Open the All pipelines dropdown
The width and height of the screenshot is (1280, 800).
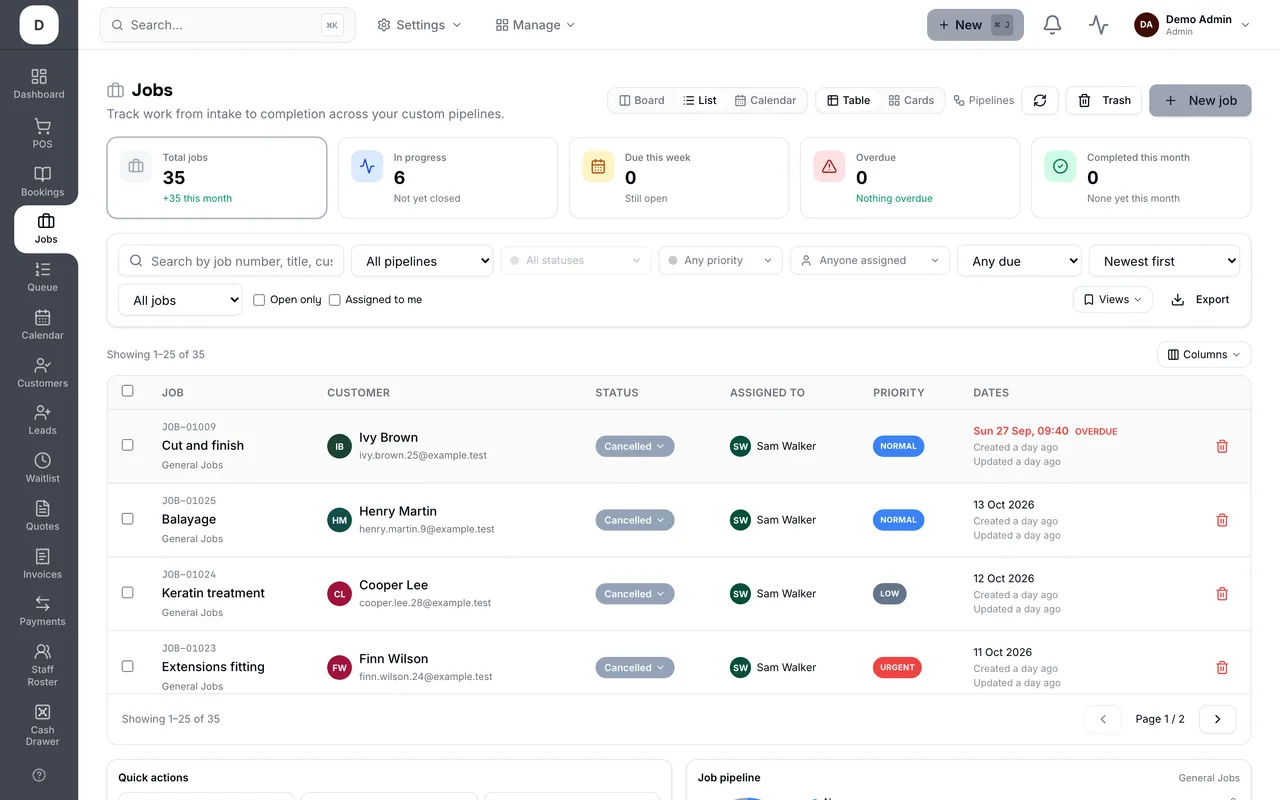coord(422,261)
